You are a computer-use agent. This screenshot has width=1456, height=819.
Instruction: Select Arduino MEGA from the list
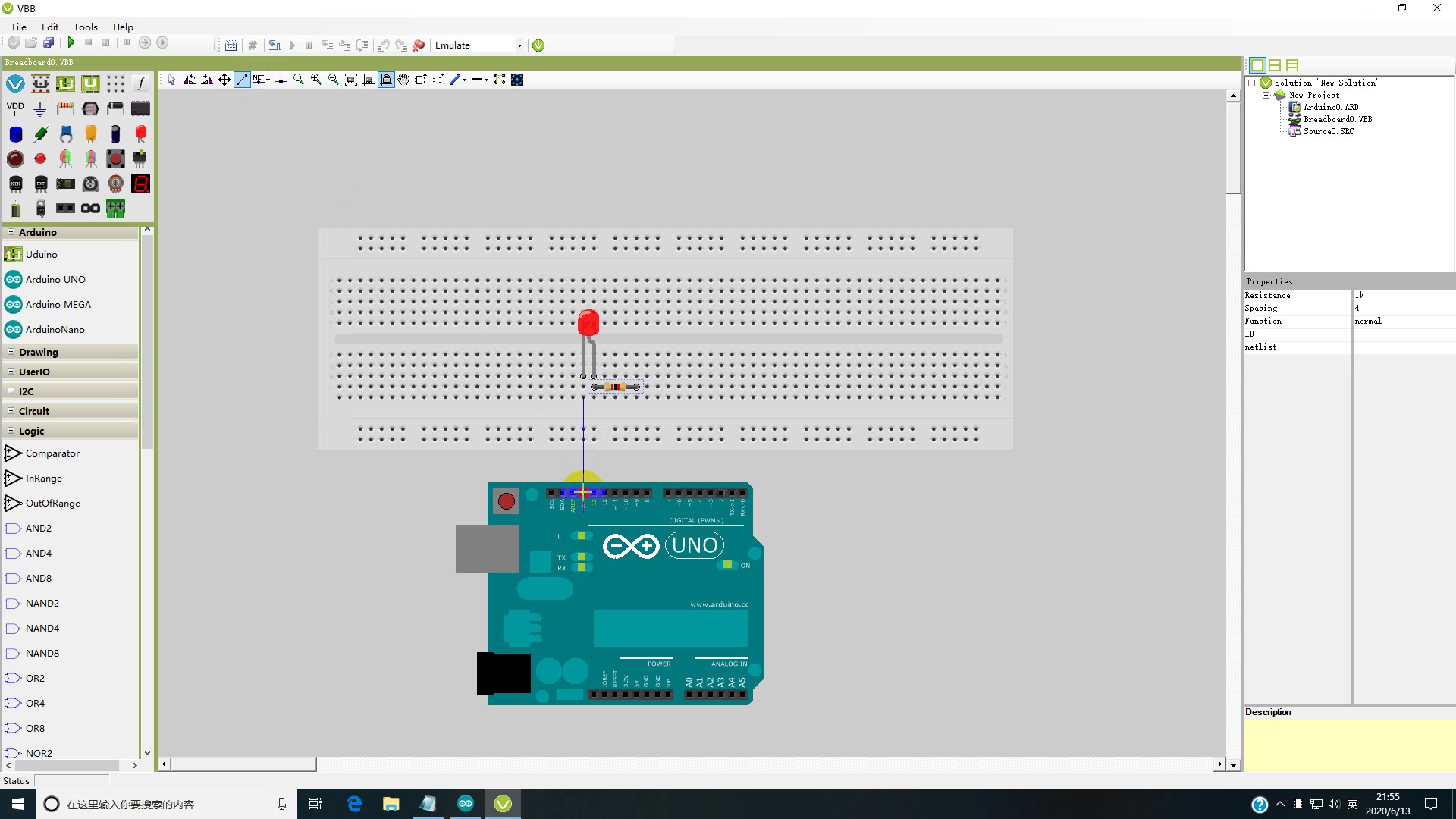58,305
